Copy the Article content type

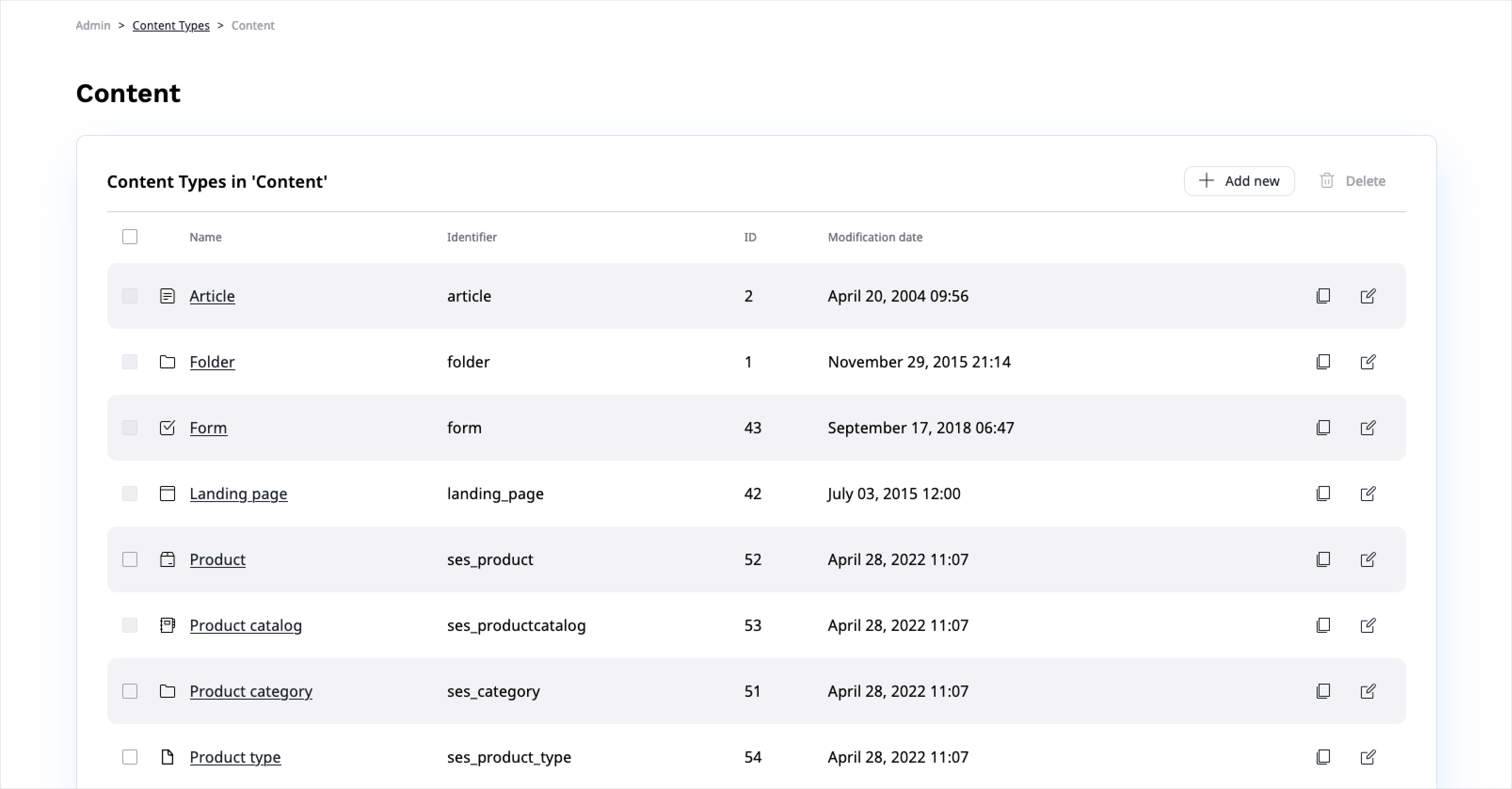pyautogui.click(x=1323, y=295)
